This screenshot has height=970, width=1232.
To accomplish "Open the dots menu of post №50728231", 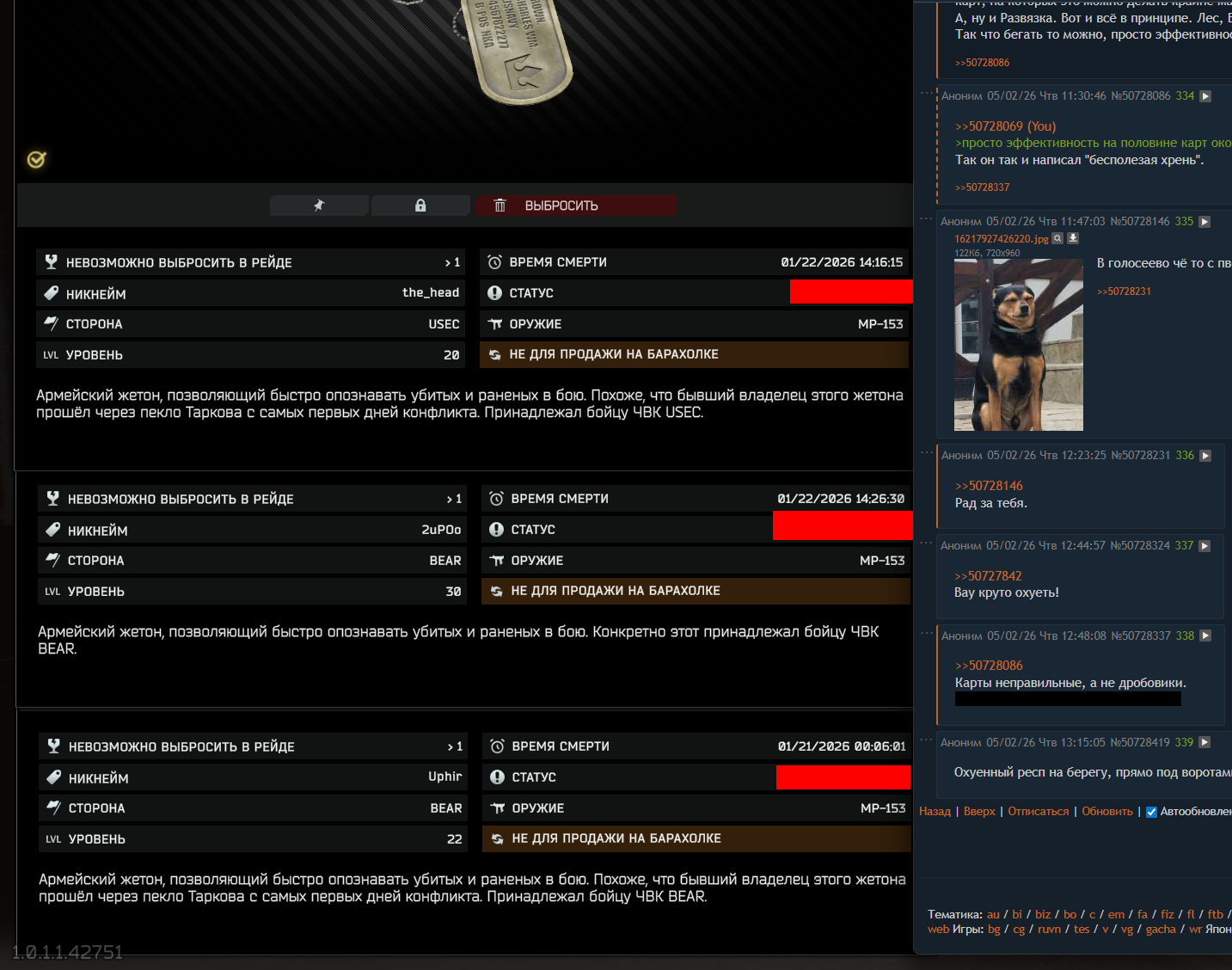I will click(x=927, y=452).
